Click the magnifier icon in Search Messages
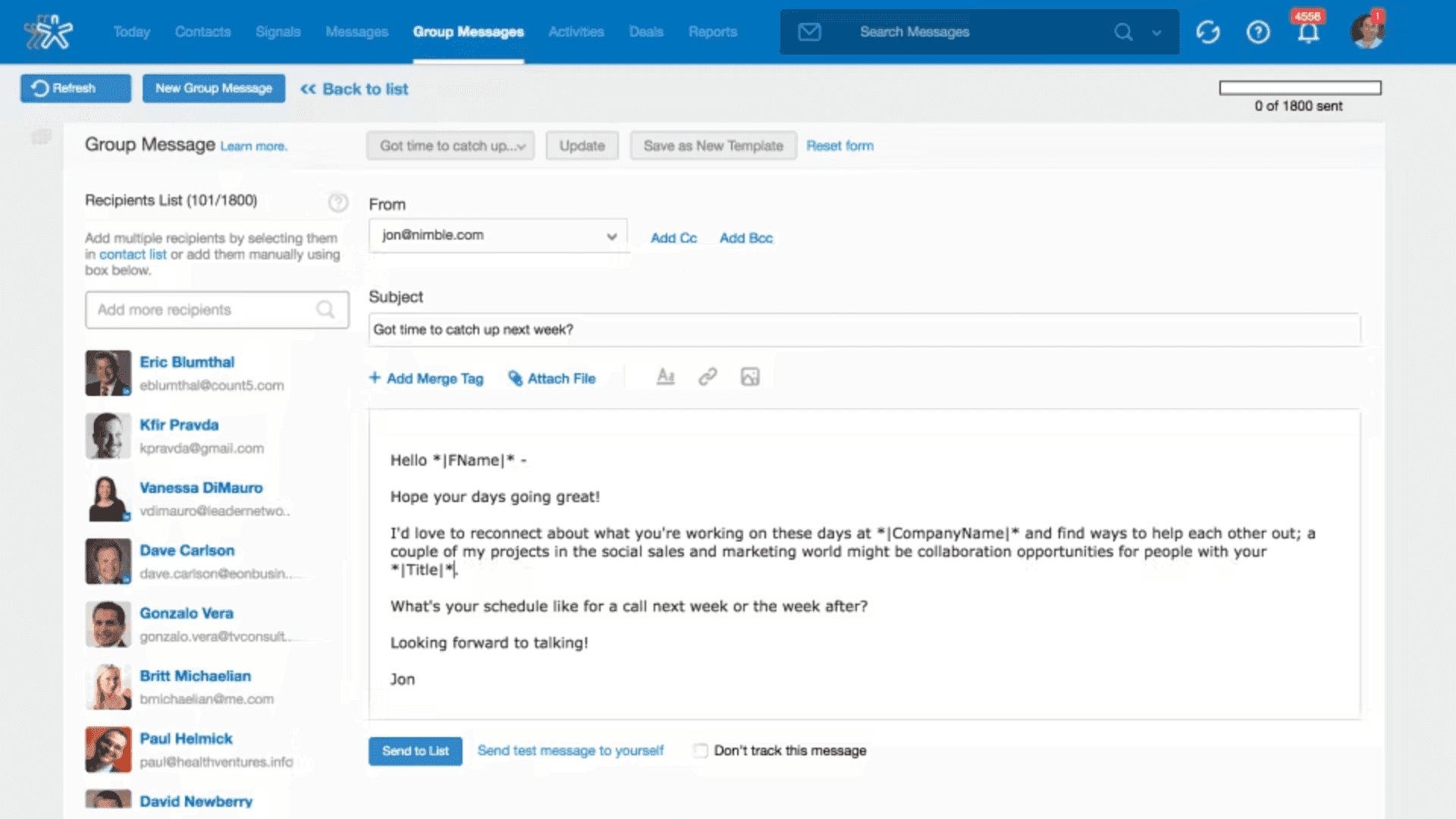The image size is (1456, 819). [x=1123, y=32]
